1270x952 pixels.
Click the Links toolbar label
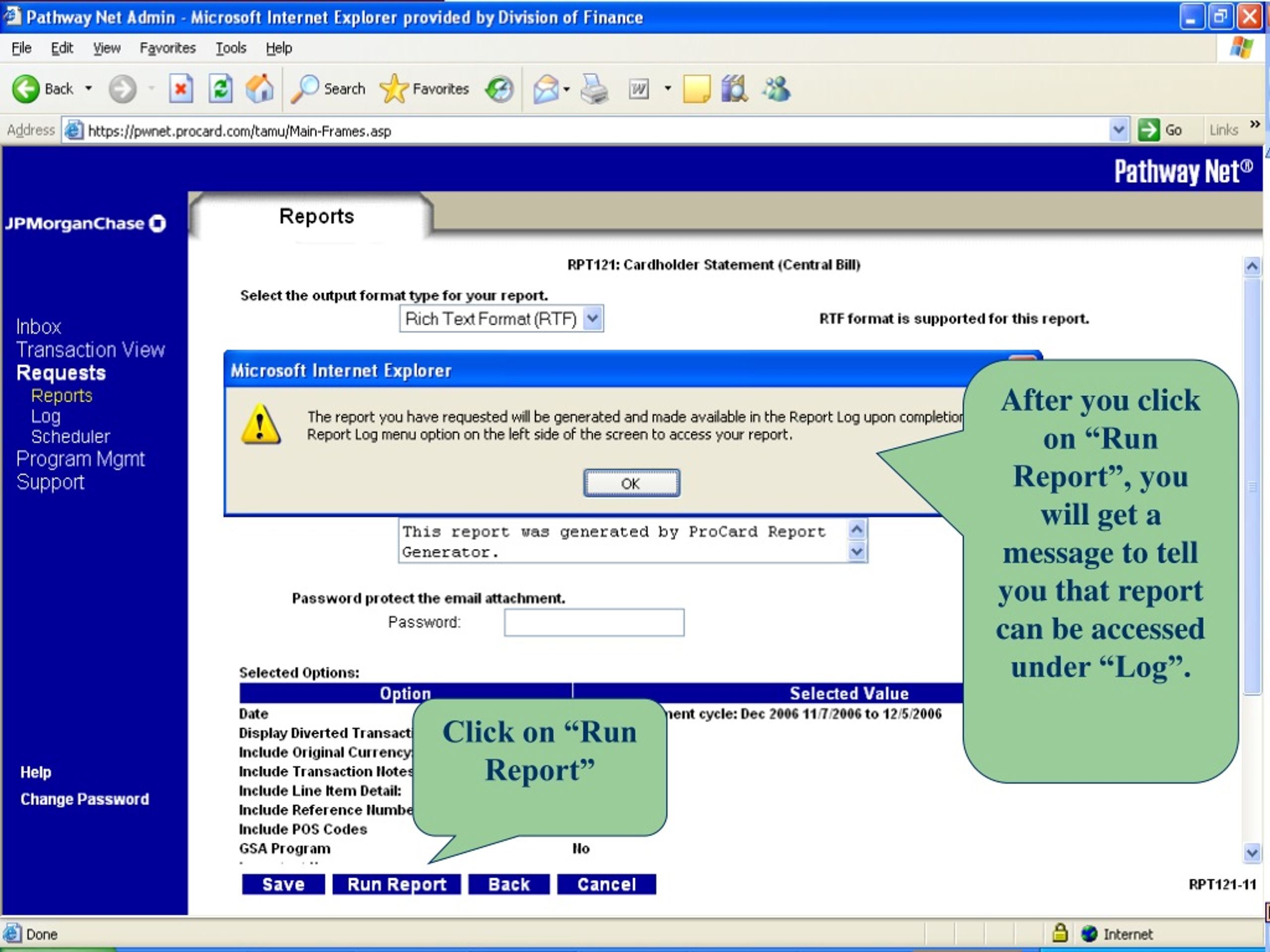[1223, 130]
